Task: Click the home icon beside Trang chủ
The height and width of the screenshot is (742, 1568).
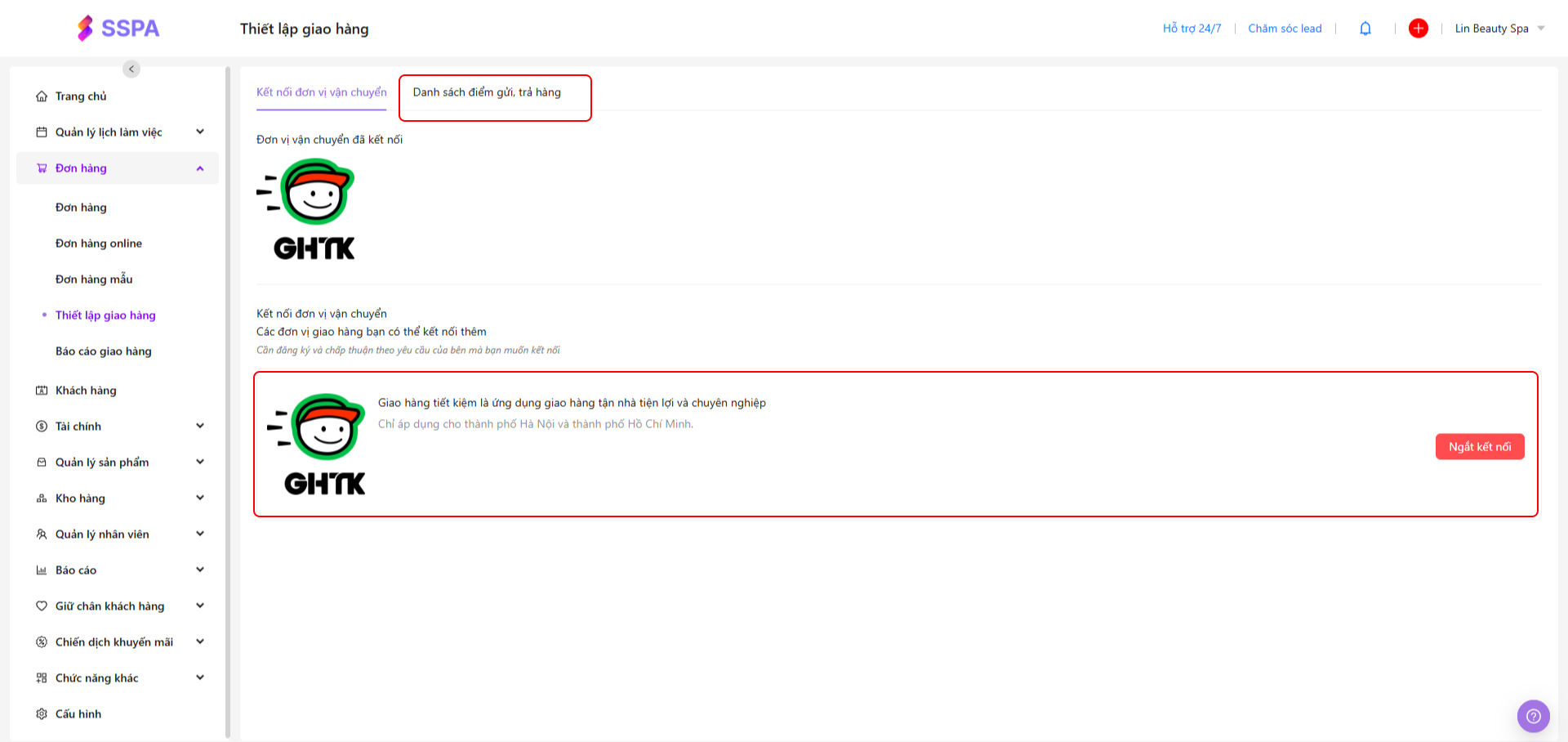Action: [42, 96]
